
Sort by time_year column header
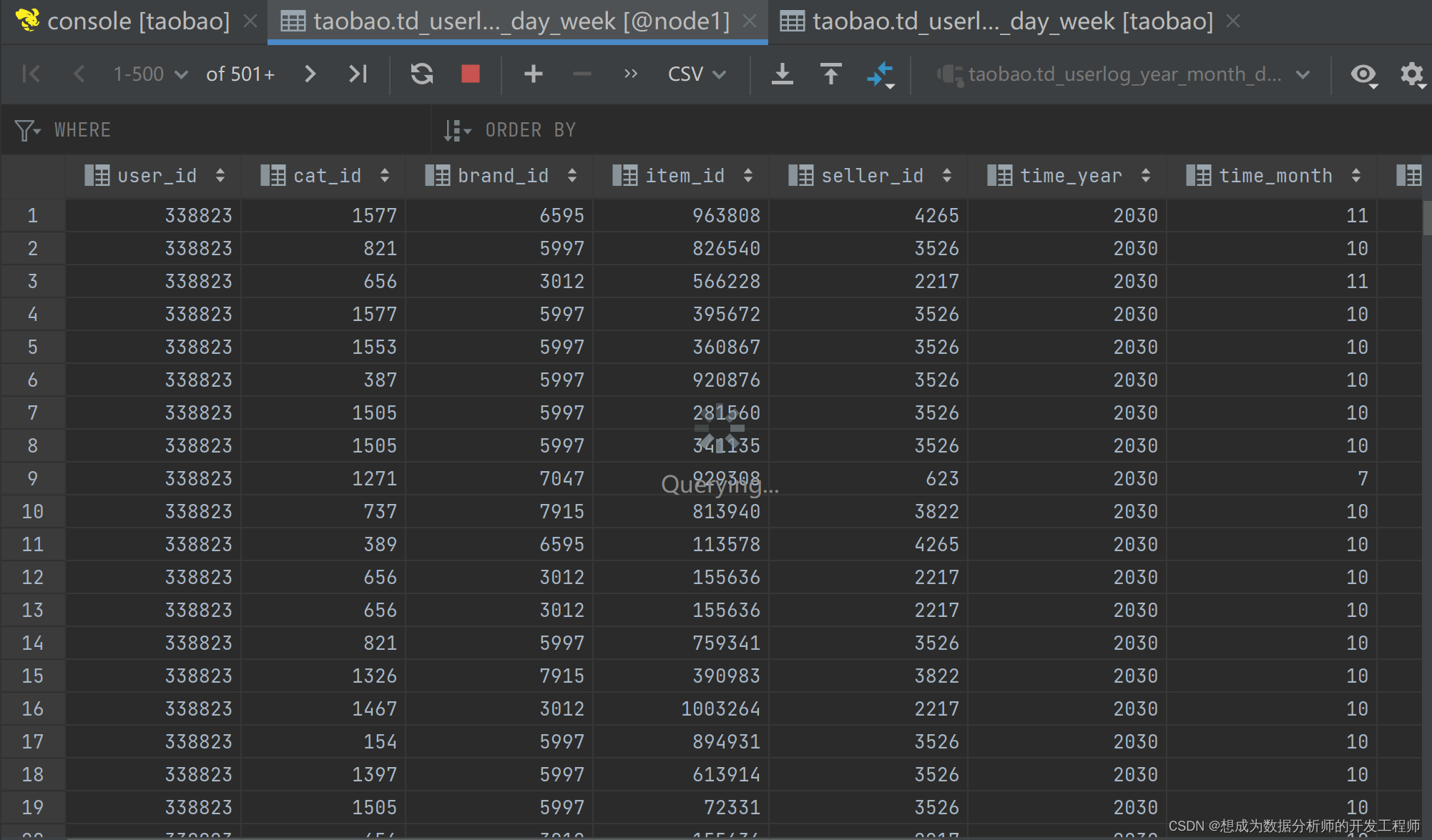click(1067, 176)
